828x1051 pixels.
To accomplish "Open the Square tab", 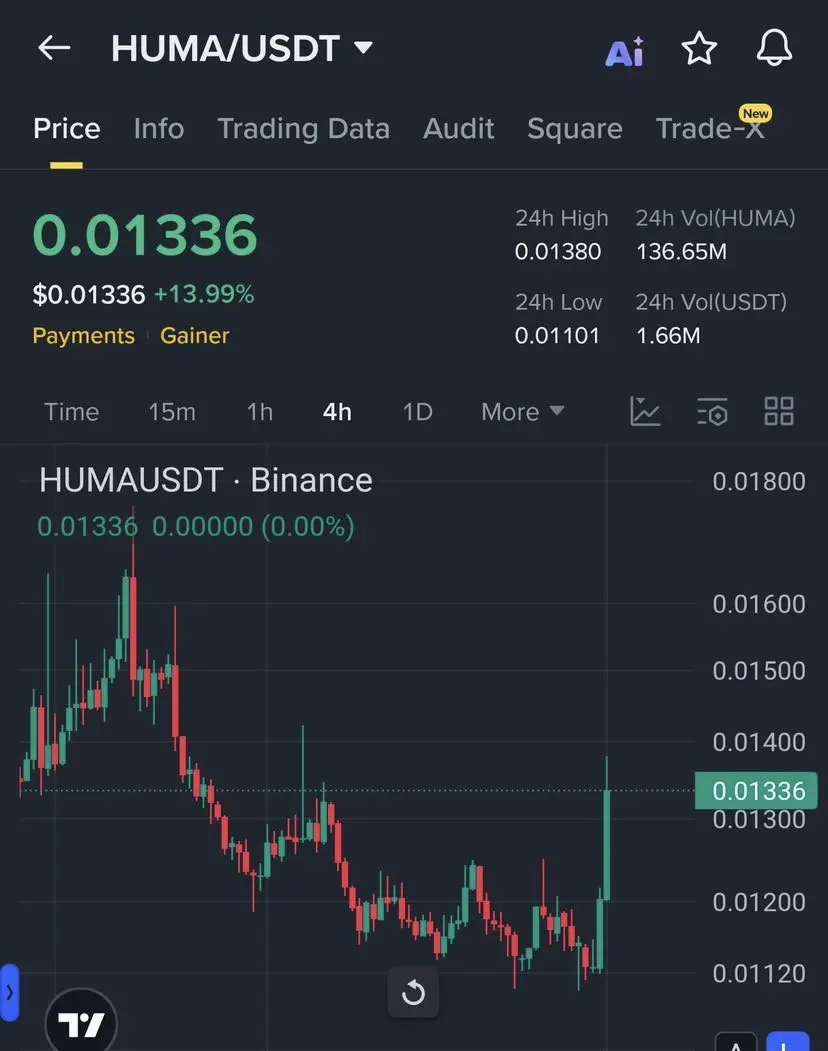I will click(x=575, y=128).
